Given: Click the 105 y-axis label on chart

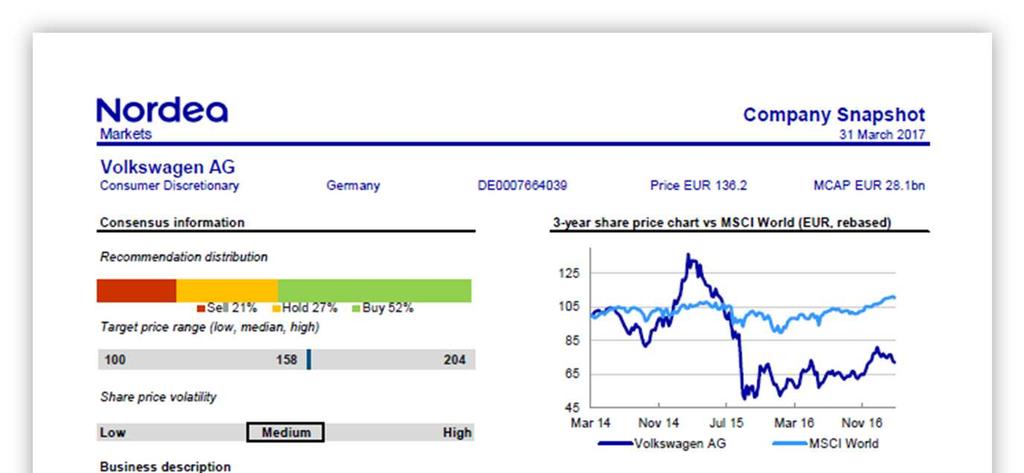Looking at the screenshot, I should click(569, 306).
